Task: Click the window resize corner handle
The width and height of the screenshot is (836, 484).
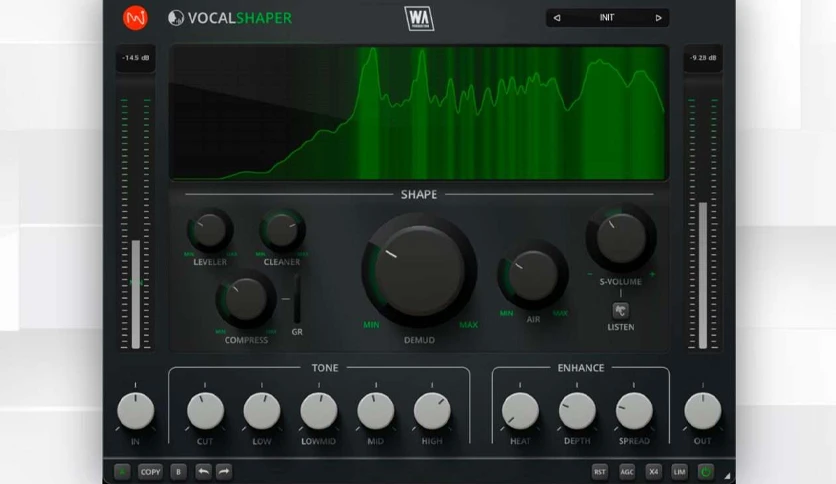Action: tap(727, 475)
